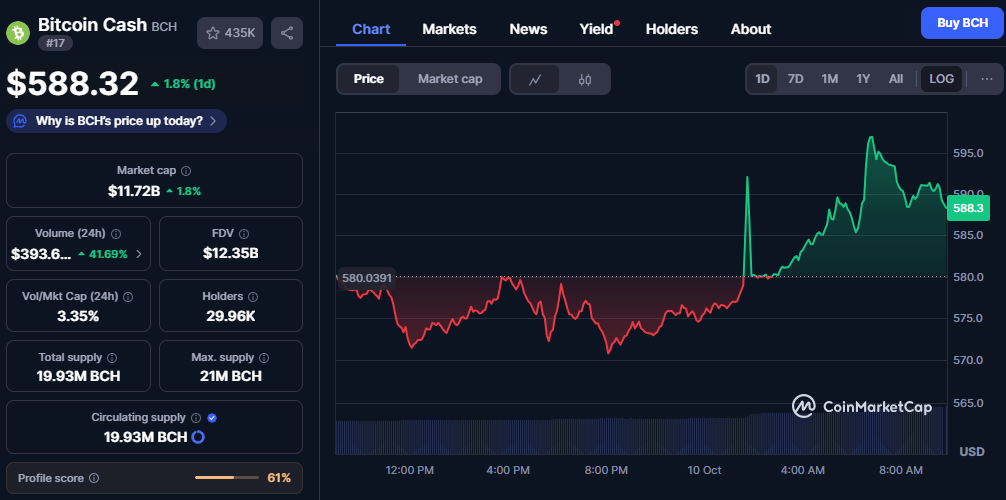Click the Market cap info icon
This screenshot has height=500, width=1006.
(186, 171)
